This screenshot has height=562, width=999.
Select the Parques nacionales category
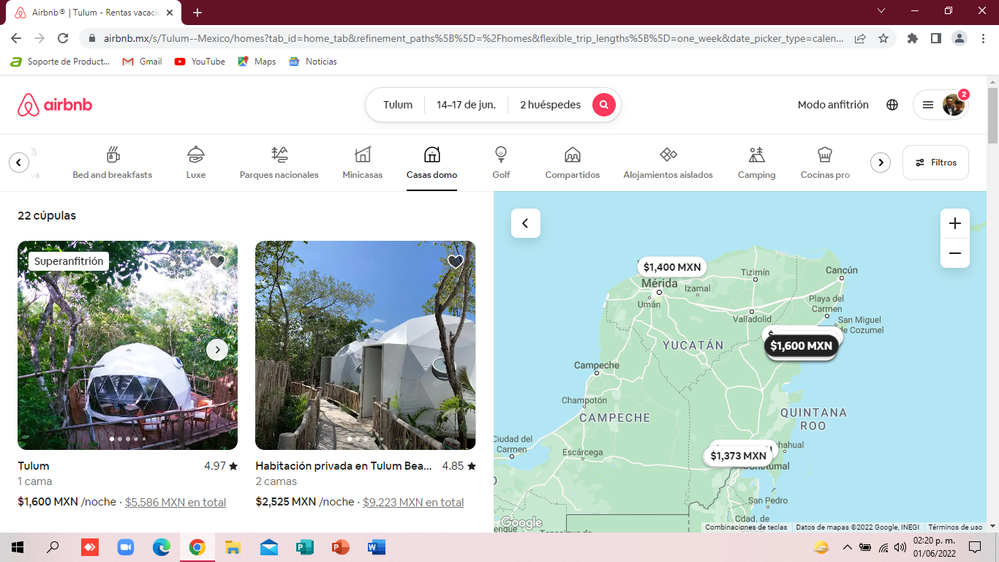coord(279,162)
